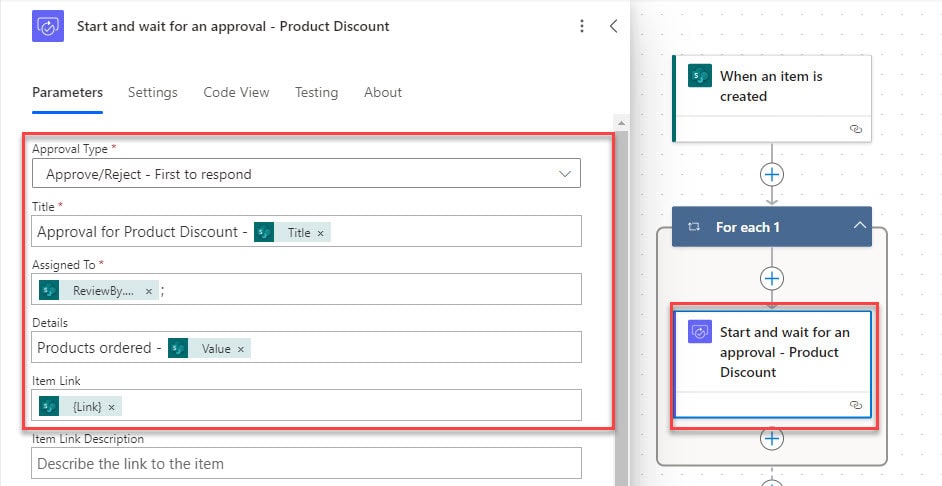Select the 'When an item is created' trigger card

pyautogui.click(x=772, y=99)
